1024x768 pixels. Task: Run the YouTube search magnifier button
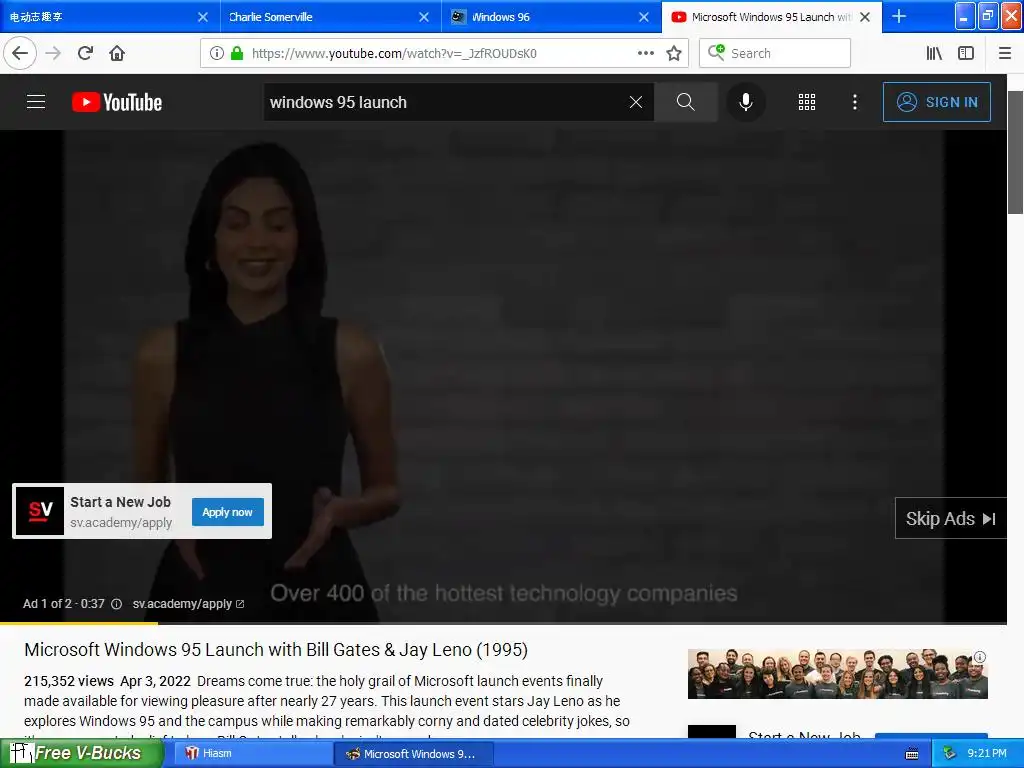[686, 102]
